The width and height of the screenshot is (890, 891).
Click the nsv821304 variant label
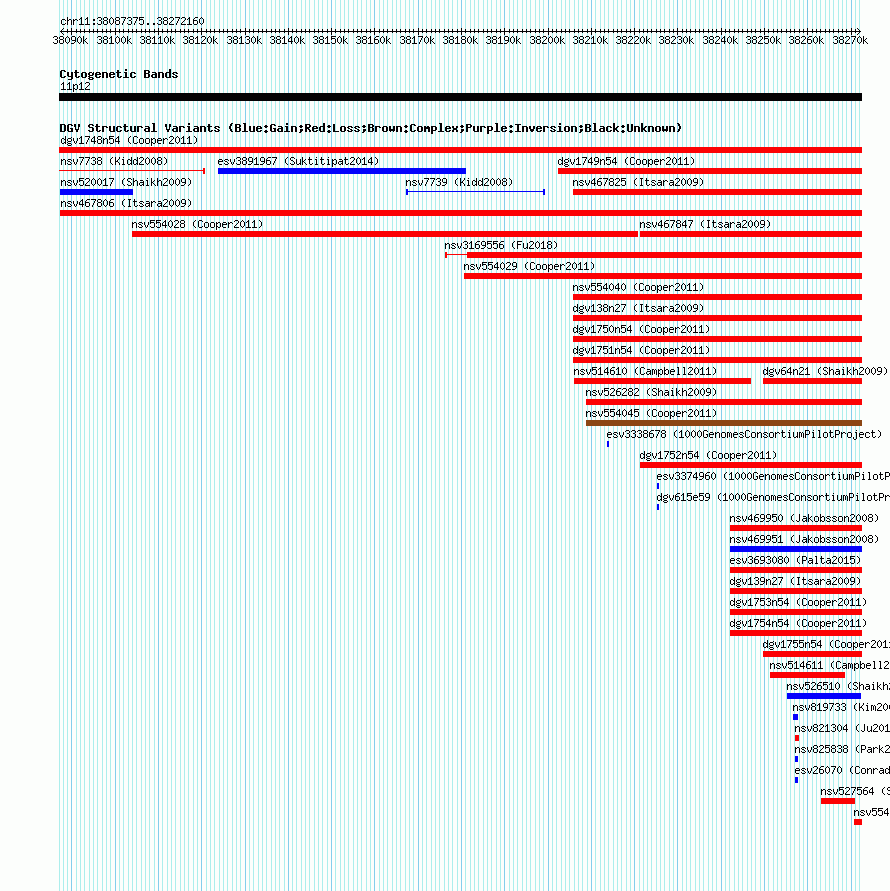[842, 729]
